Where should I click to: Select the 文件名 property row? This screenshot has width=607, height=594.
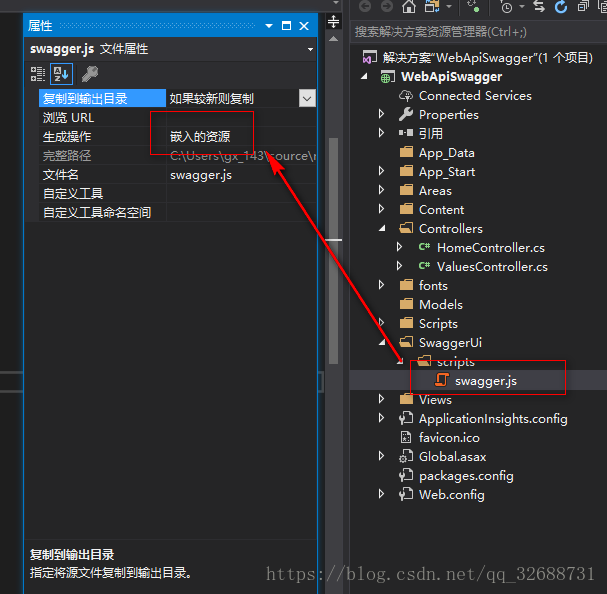(x=177, y=175)
